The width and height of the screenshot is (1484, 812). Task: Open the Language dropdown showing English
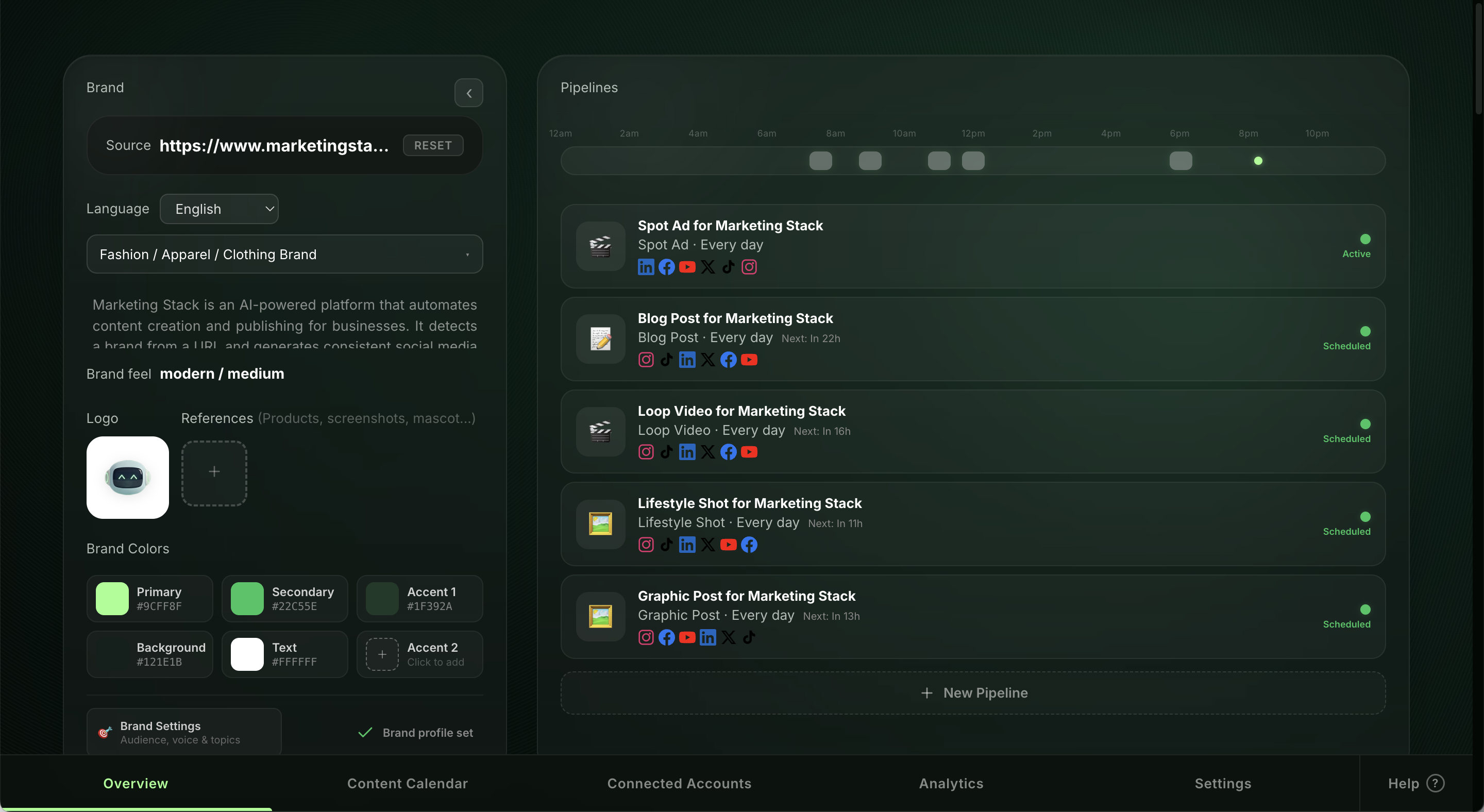point(219,209)
